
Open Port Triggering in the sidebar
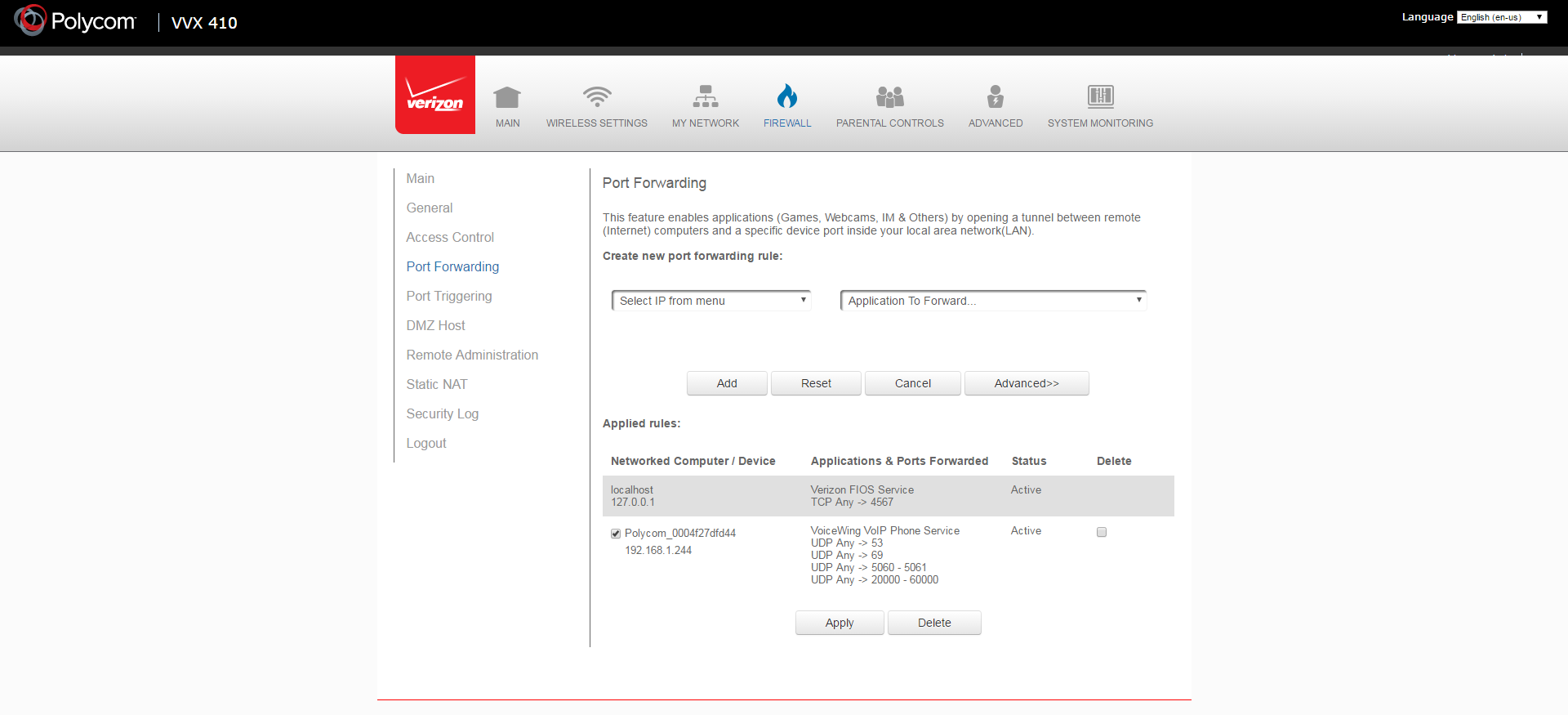point(449,296)
